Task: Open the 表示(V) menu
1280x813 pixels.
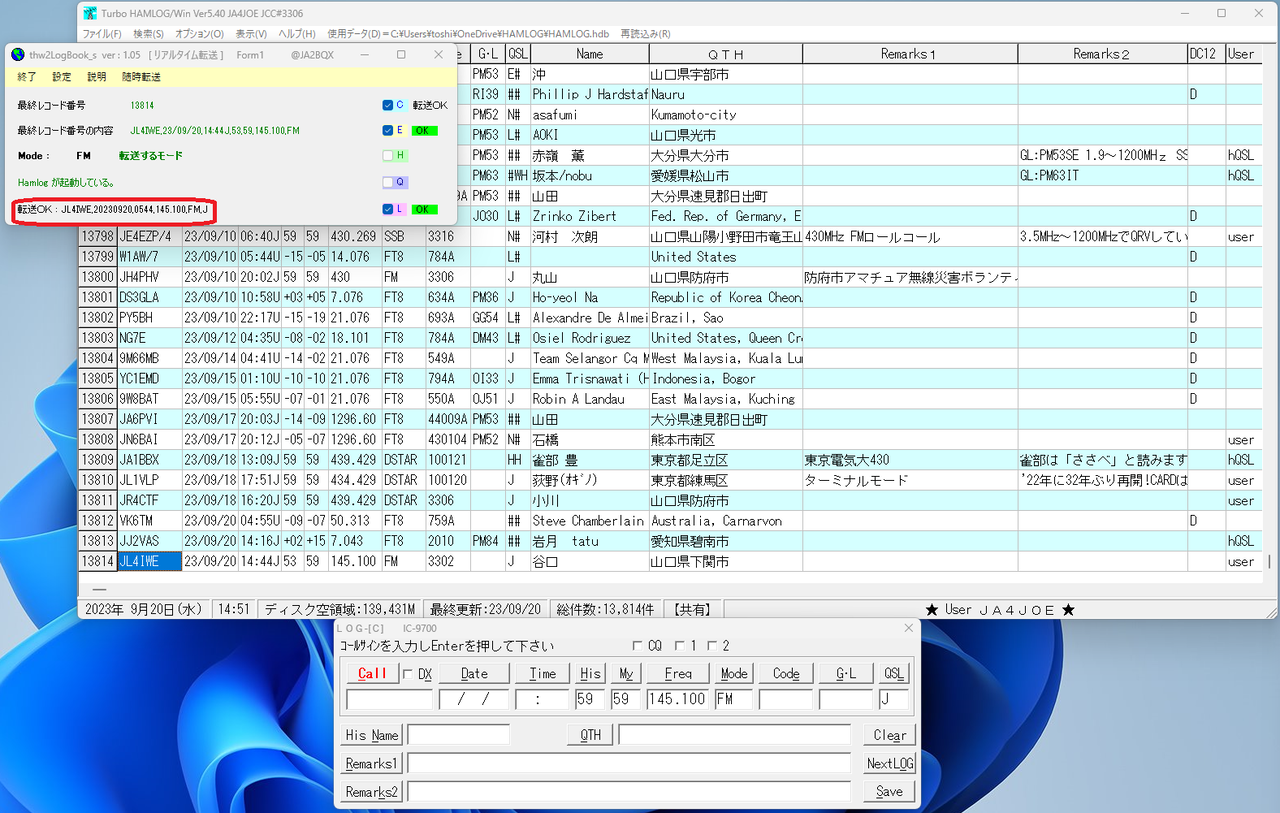Action: coord(251,34)
